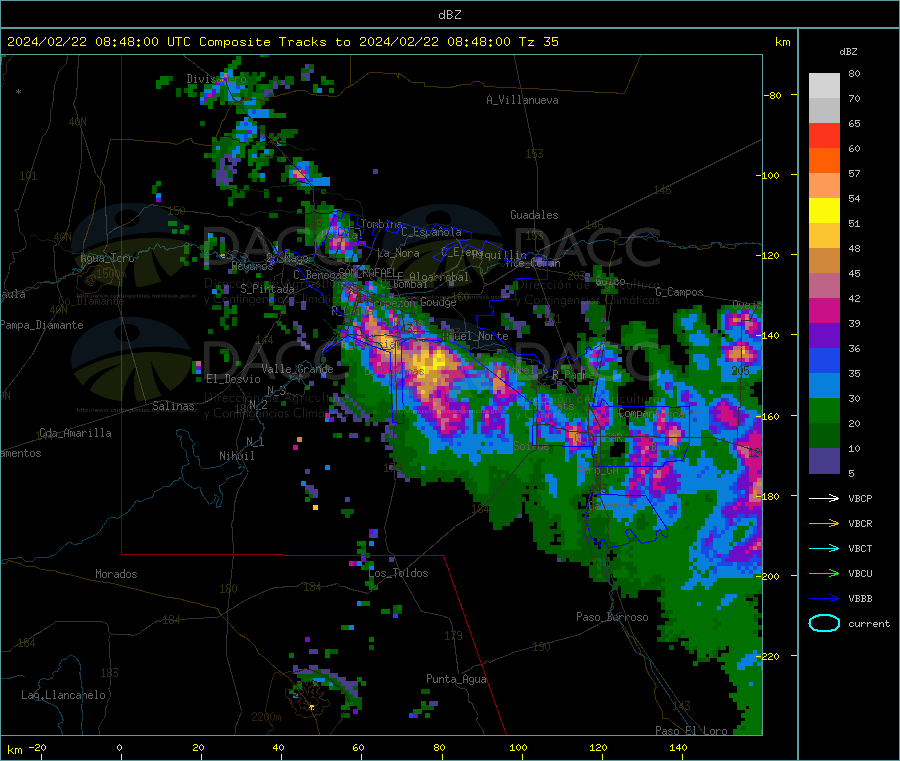900x761 pixels.
Task: Select the purple 5 dBZ color swatch
Action: point(824,461)
